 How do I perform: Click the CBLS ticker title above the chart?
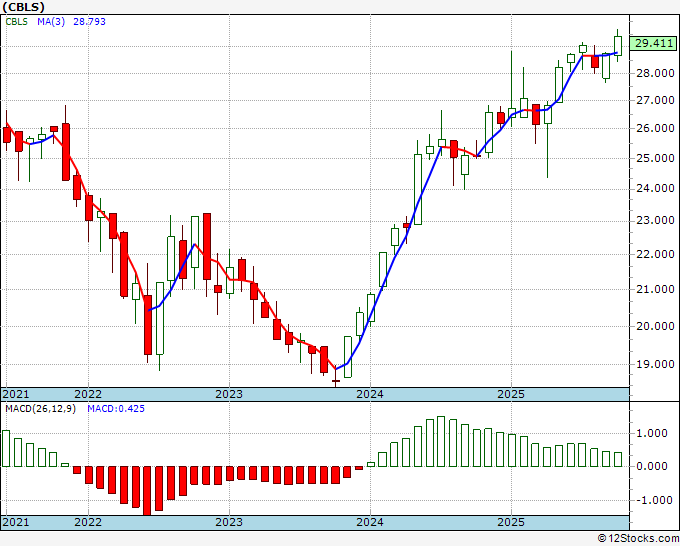tap(23, 7)
